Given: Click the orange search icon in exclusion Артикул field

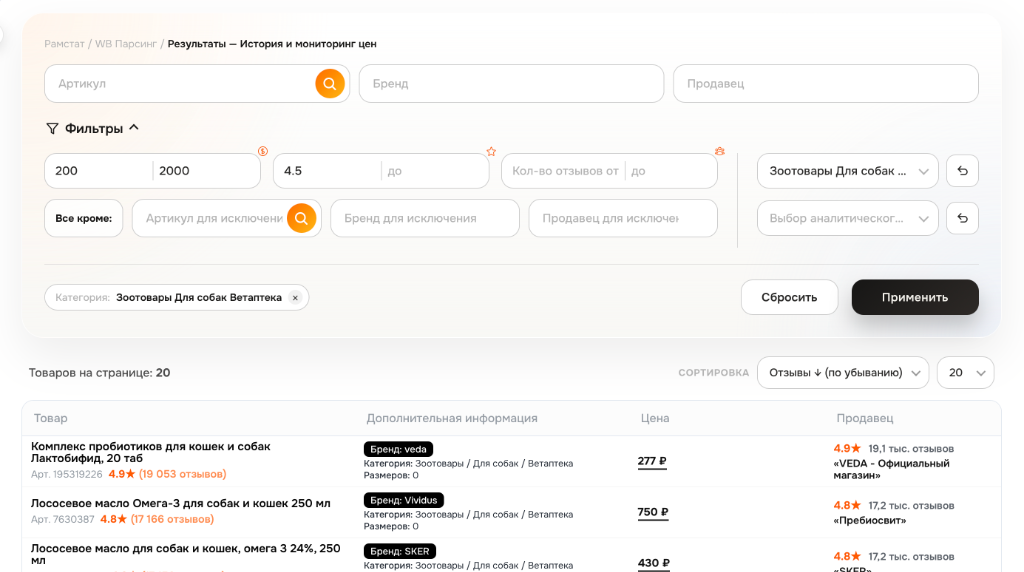Looking at the screenshot, I should 301,218.
